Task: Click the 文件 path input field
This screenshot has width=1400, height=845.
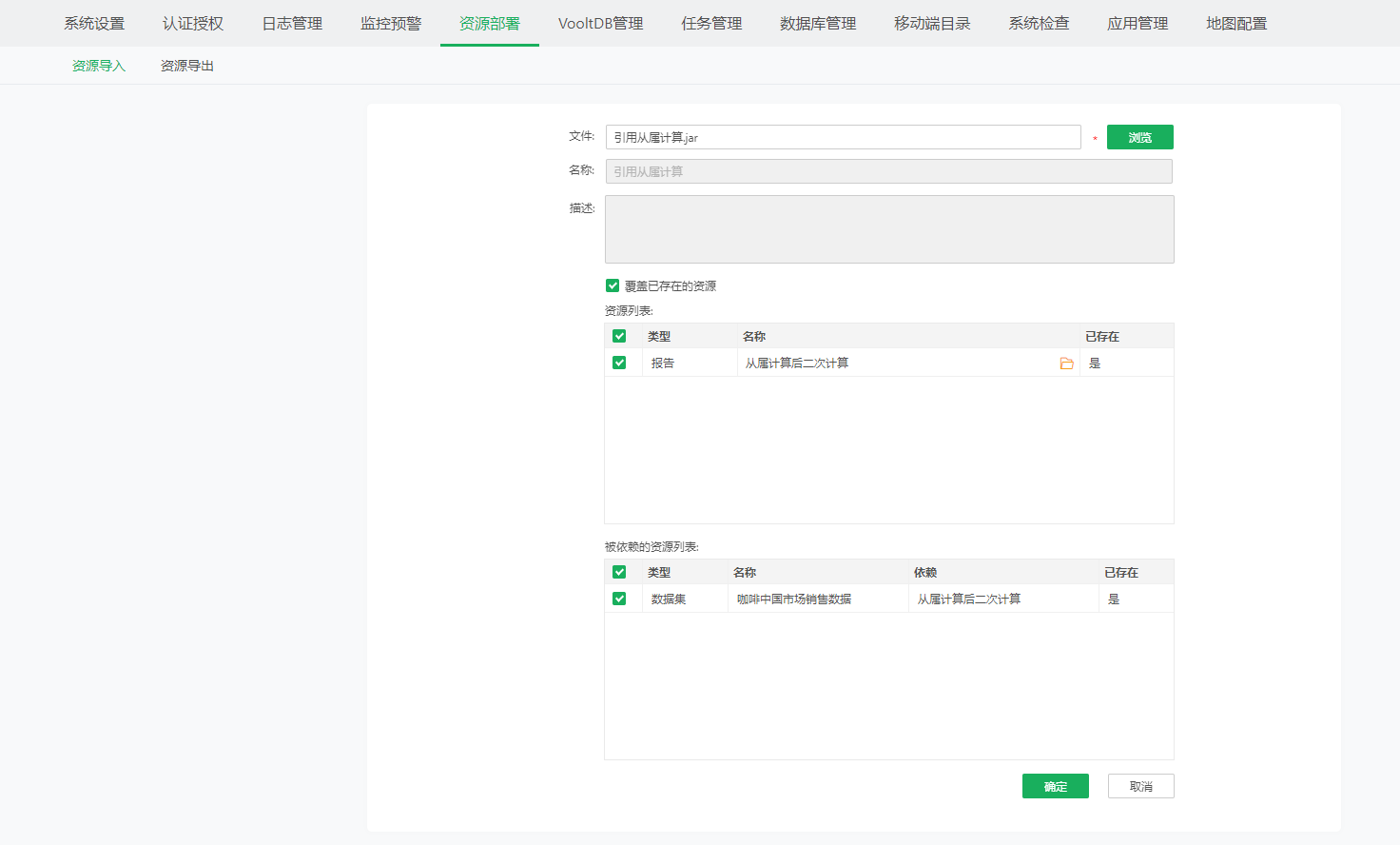Action: [843, 137]
